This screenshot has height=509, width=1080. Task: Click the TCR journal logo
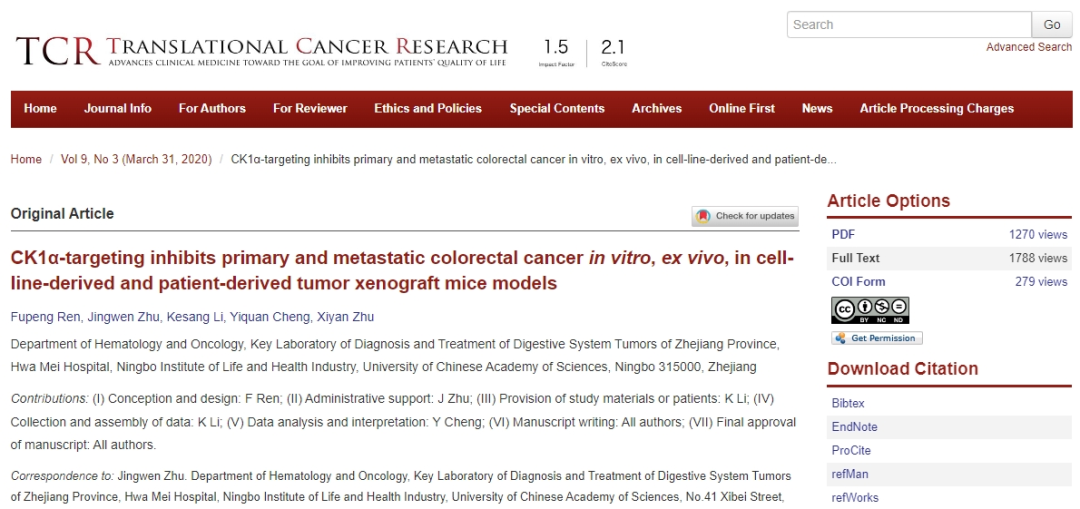tap(262, 51)
